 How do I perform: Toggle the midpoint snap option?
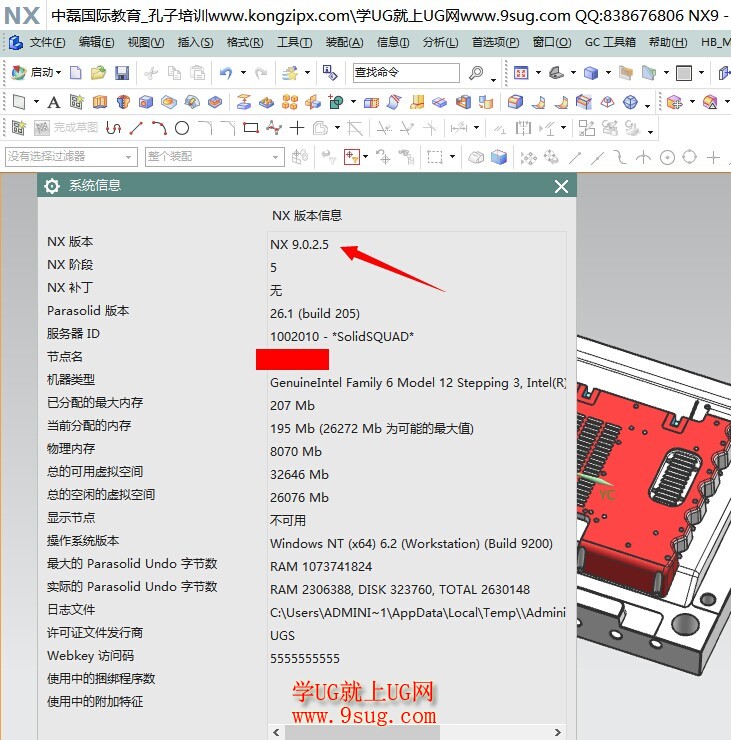pos(597,157)
